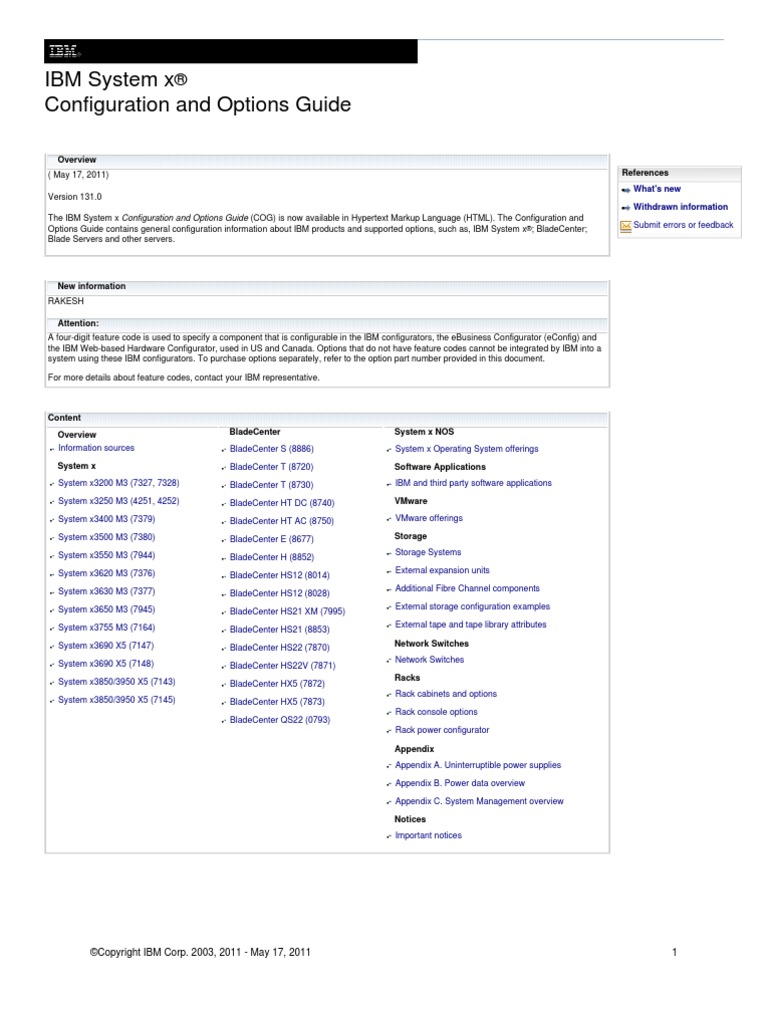Click the envelope icon beside Submit errors

pyautogui.click(x=626, y=225)
